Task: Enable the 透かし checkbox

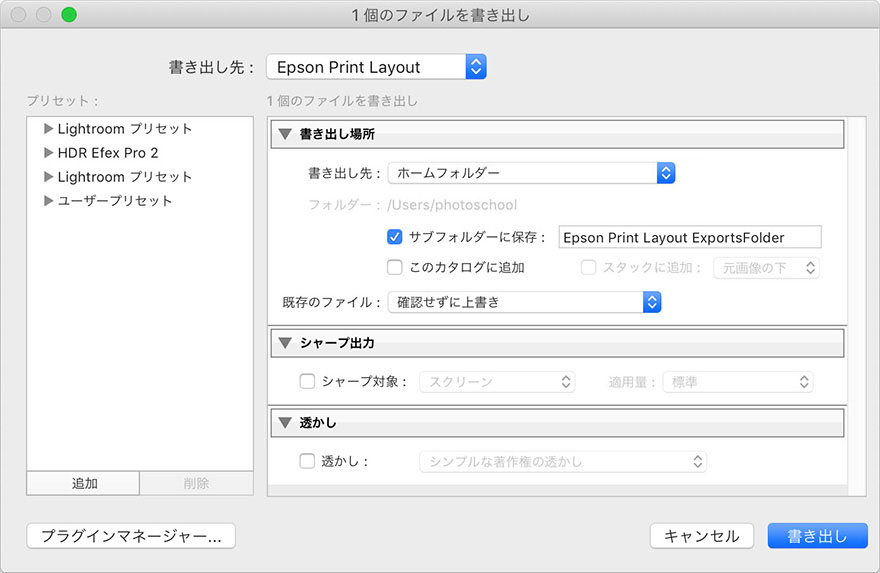Action: tap(307, 461)
